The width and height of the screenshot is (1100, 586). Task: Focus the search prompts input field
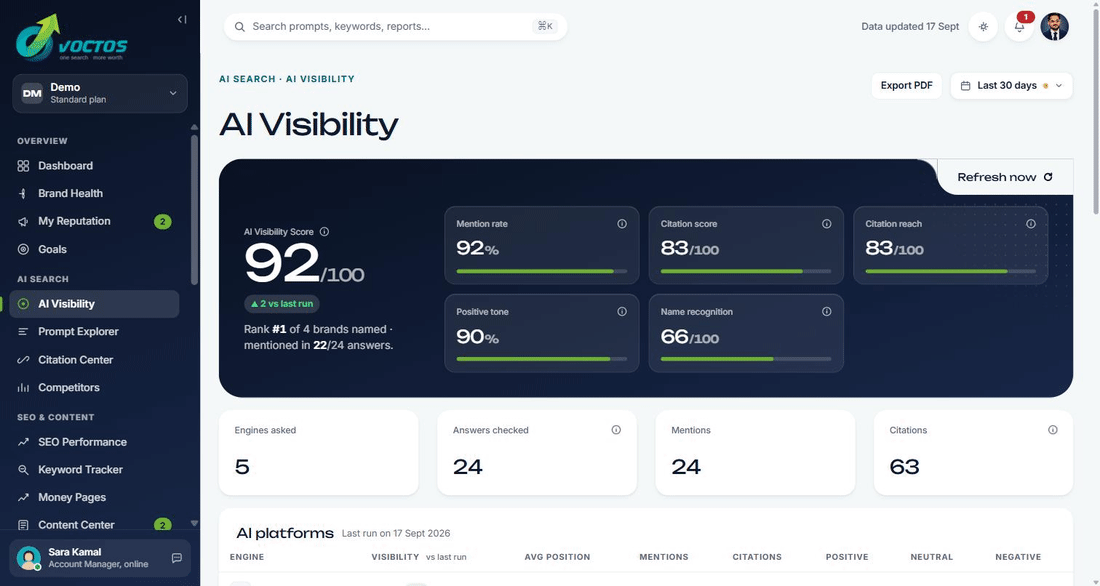tap(396, 27)
